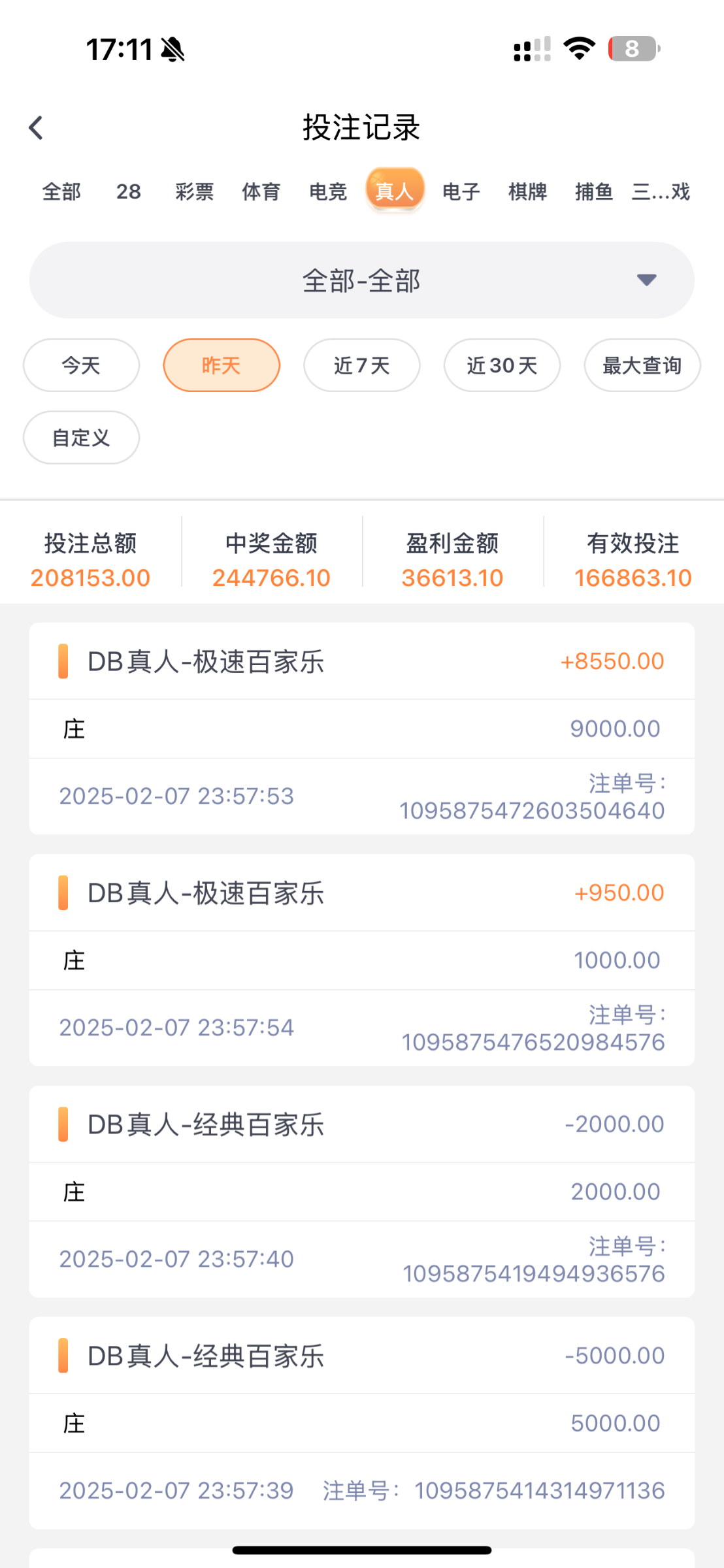724x1568 pixels.
Task: Open the +8550.00 极速百家乐 bet record
Action: tap(361, 728)
